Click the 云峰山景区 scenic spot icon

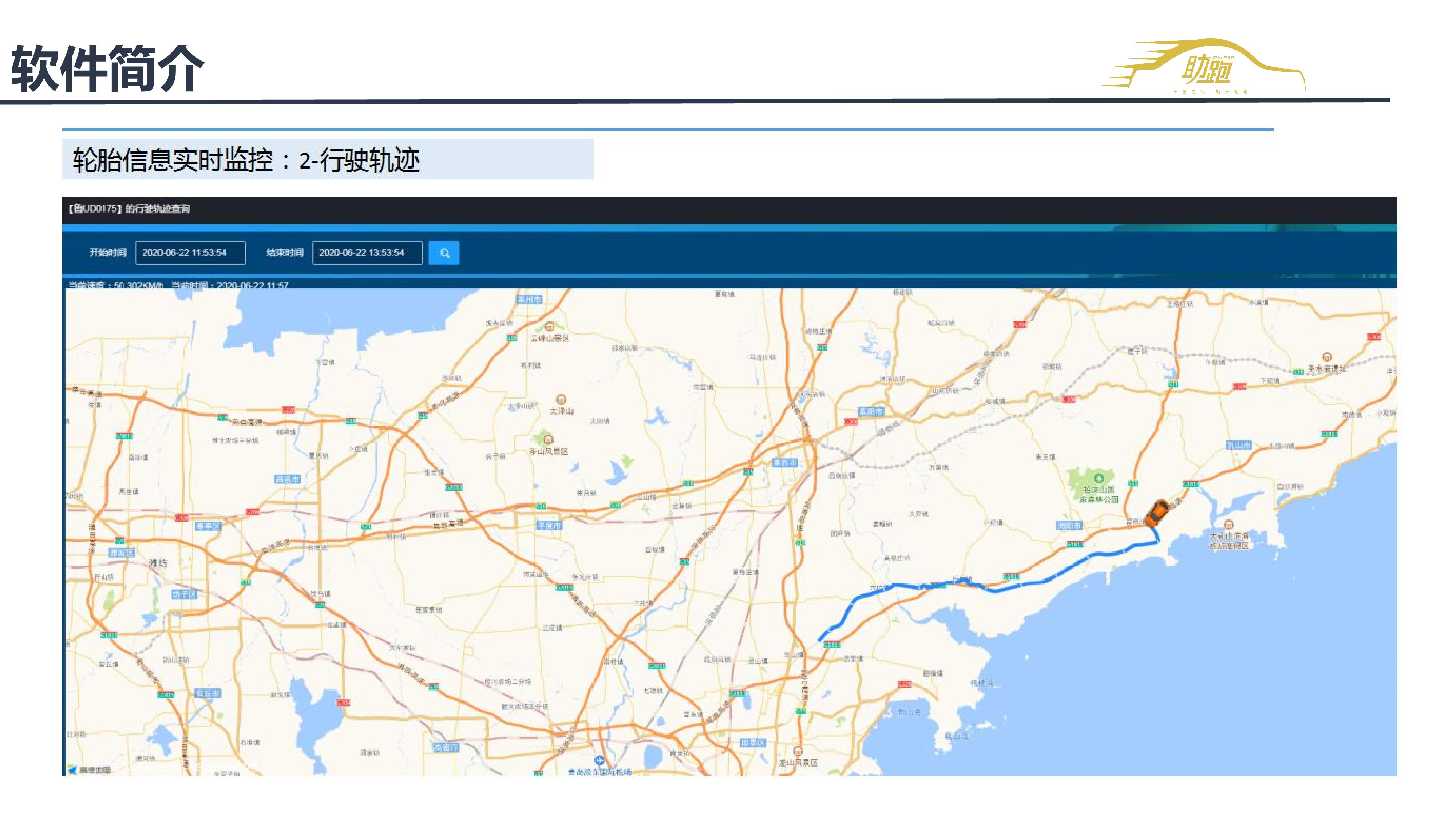click(x=549, y=326)
